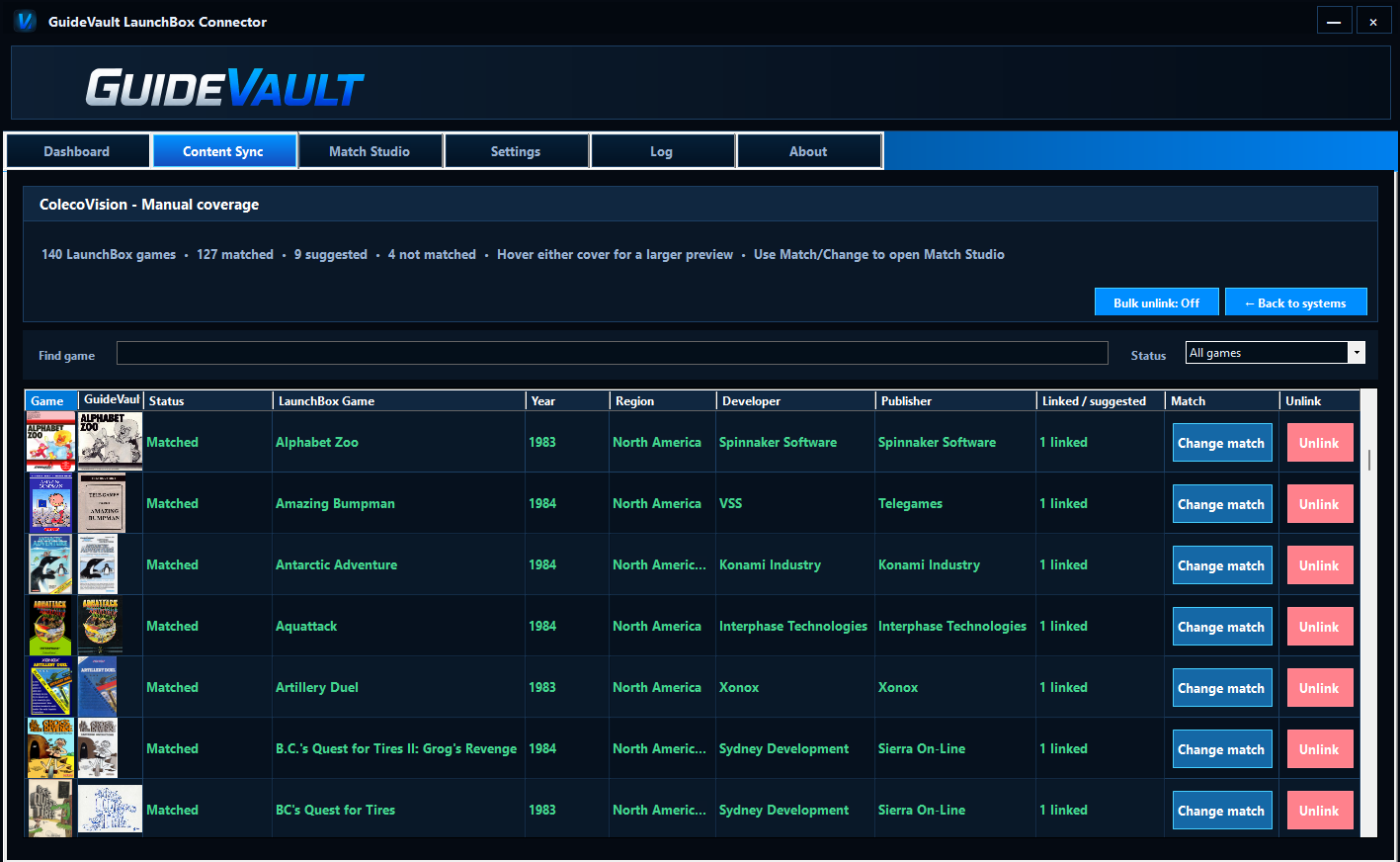Sort by the Year column header
The width and height of the screenshot is (1400, 862).
pyautogui.click(x=568, y=400)
